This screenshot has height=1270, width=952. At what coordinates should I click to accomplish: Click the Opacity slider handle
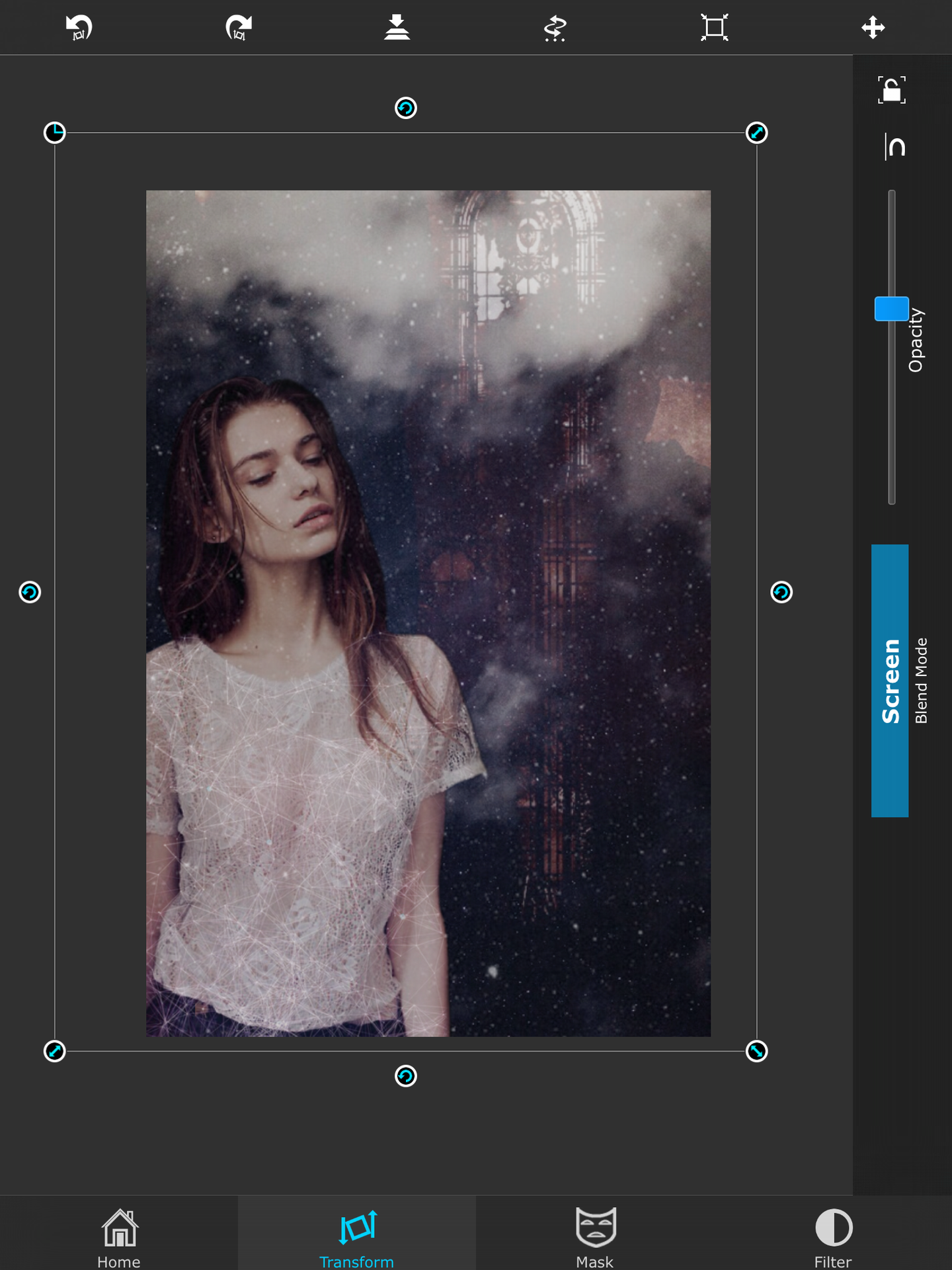click(x=892, y=309)
